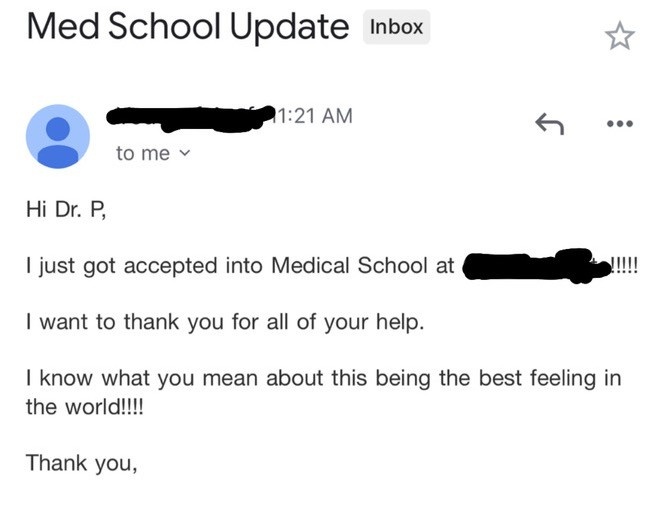665x520 pixels.
Task: Click the Inbox label chip
Action: pyautogui.click(x=397, y=27)
